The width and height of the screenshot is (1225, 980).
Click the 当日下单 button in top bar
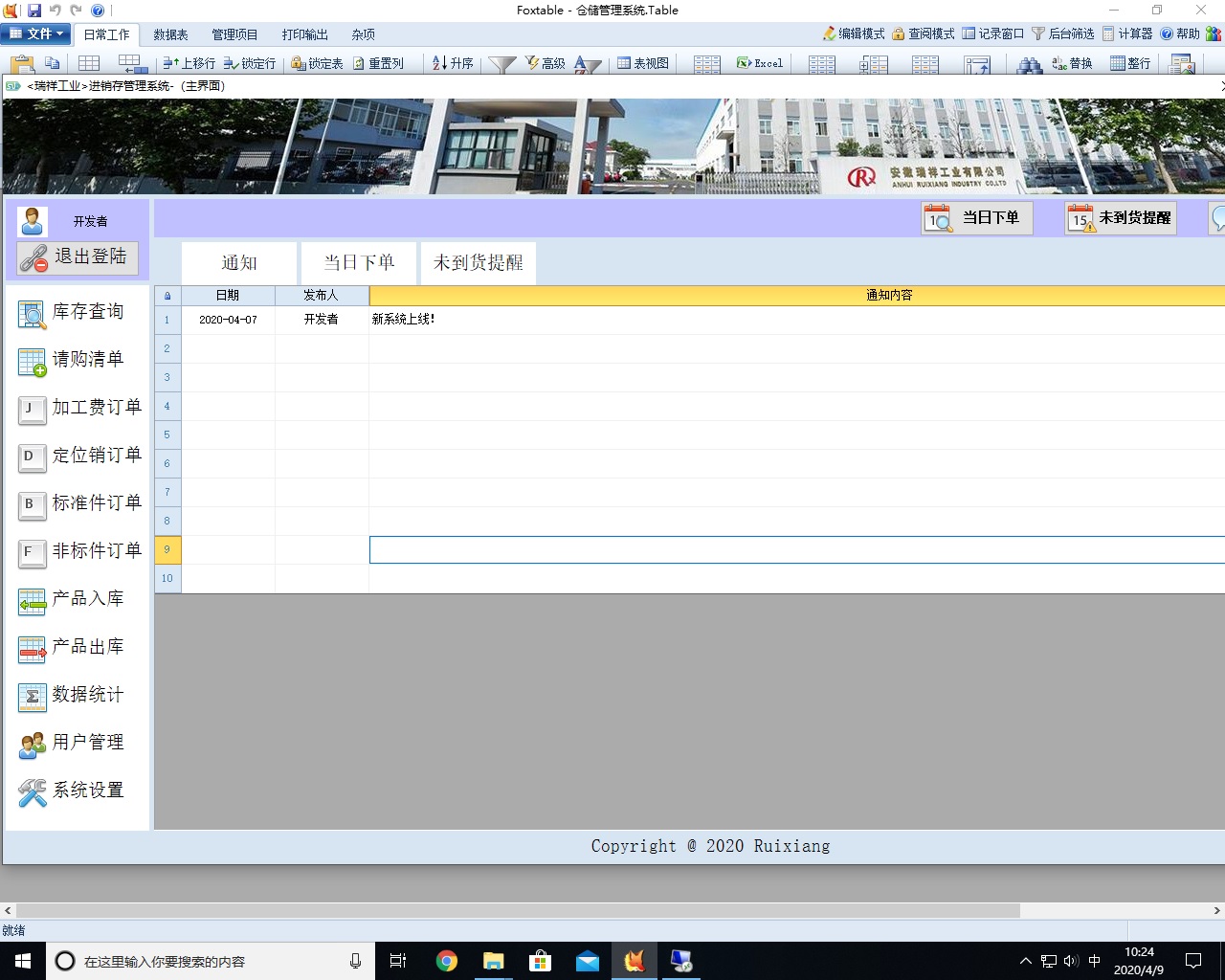click(x=977, y=218)
